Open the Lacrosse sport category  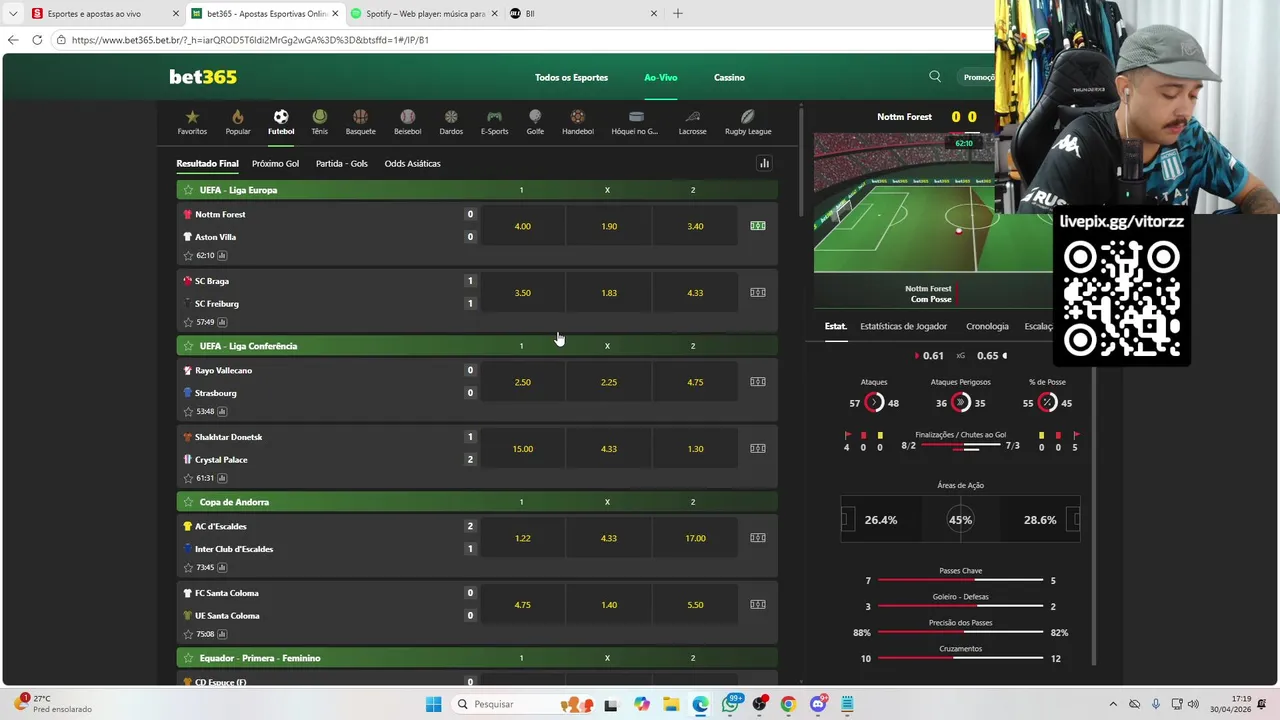click(x=692, y=122)
